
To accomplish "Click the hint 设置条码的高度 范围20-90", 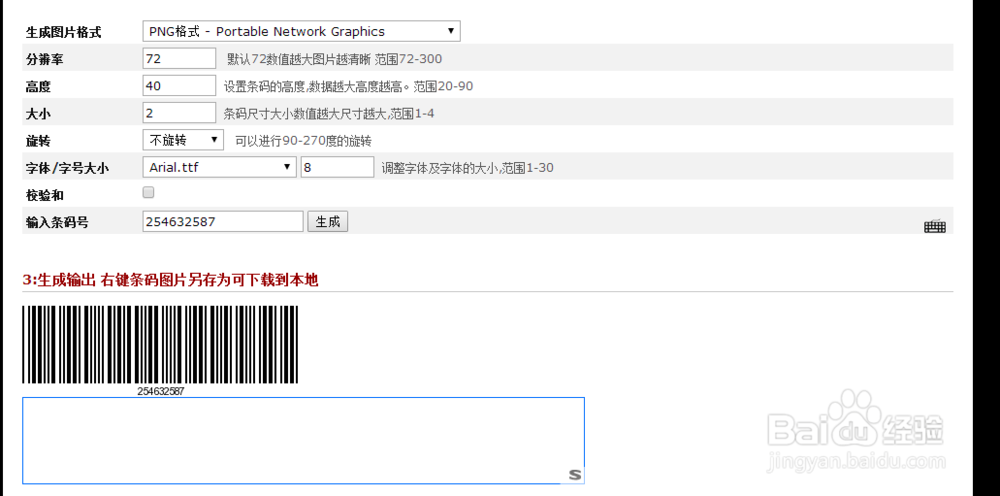I will pyautogui.click(x=348, y=86).
